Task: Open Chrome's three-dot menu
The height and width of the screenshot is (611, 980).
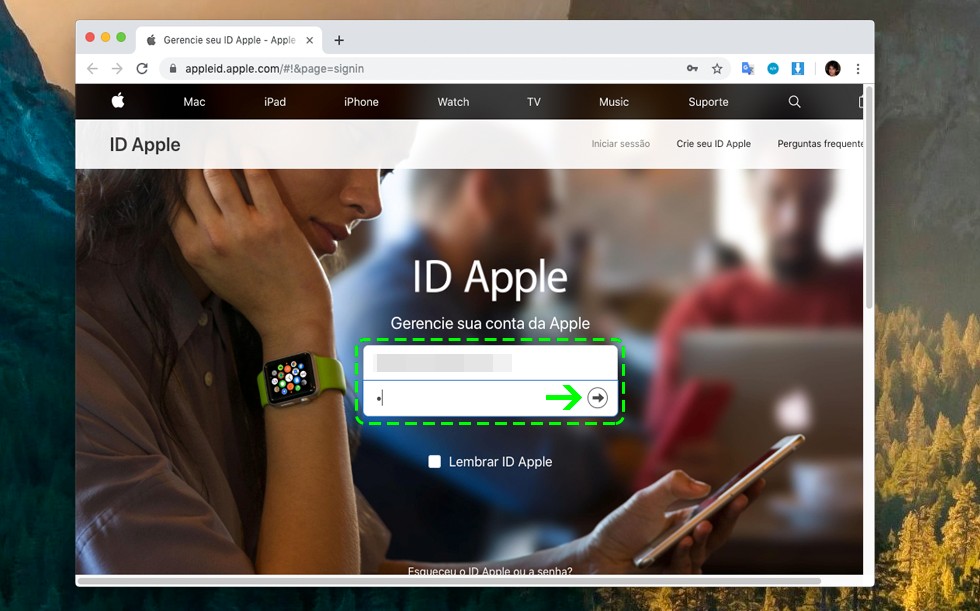Action: click(857, 69)
